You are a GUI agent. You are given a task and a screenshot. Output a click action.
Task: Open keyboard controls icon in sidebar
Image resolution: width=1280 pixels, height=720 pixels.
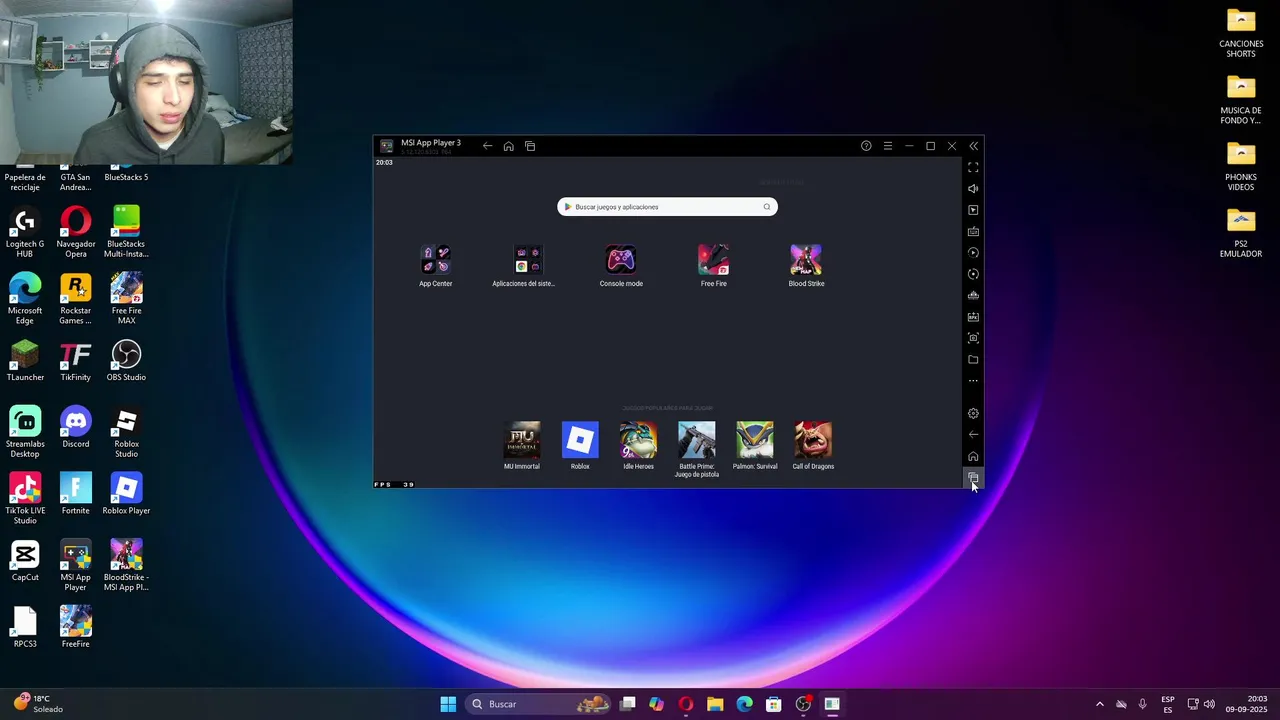coord(973,232)
